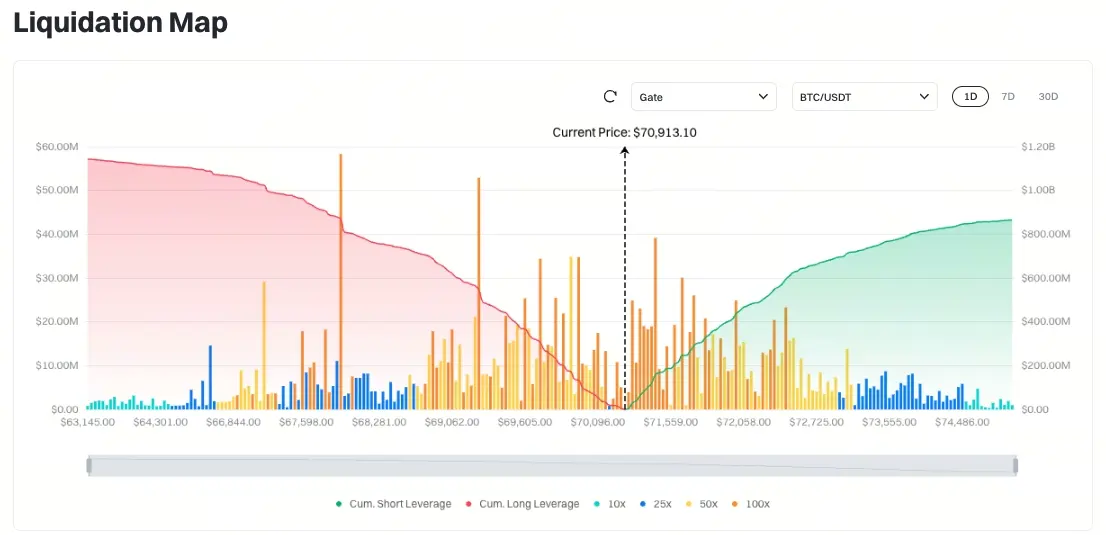The image size is (1106, 535).
Task: Open the Gate exchange dropdown
Action: pos(703,97)
